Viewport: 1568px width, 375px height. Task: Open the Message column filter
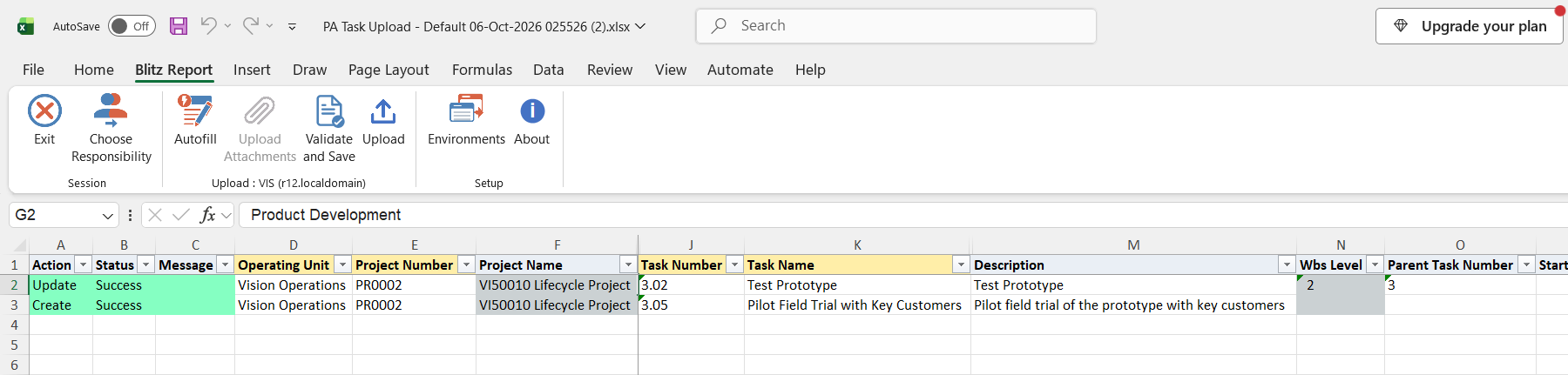226,265
